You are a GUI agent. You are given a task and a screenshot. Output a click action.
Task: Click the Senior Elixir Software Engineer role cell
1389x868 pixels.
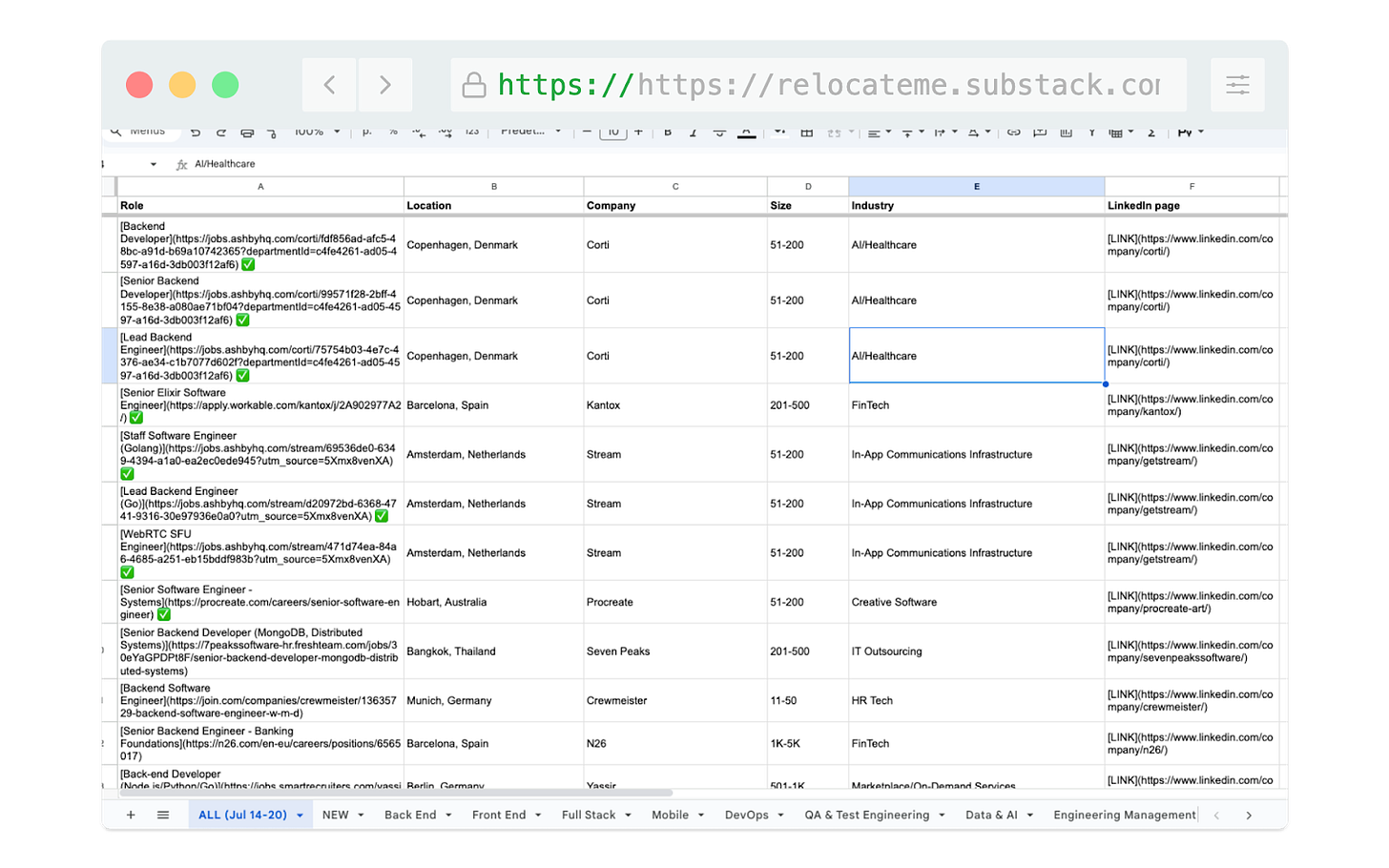(x=260, y=405)
